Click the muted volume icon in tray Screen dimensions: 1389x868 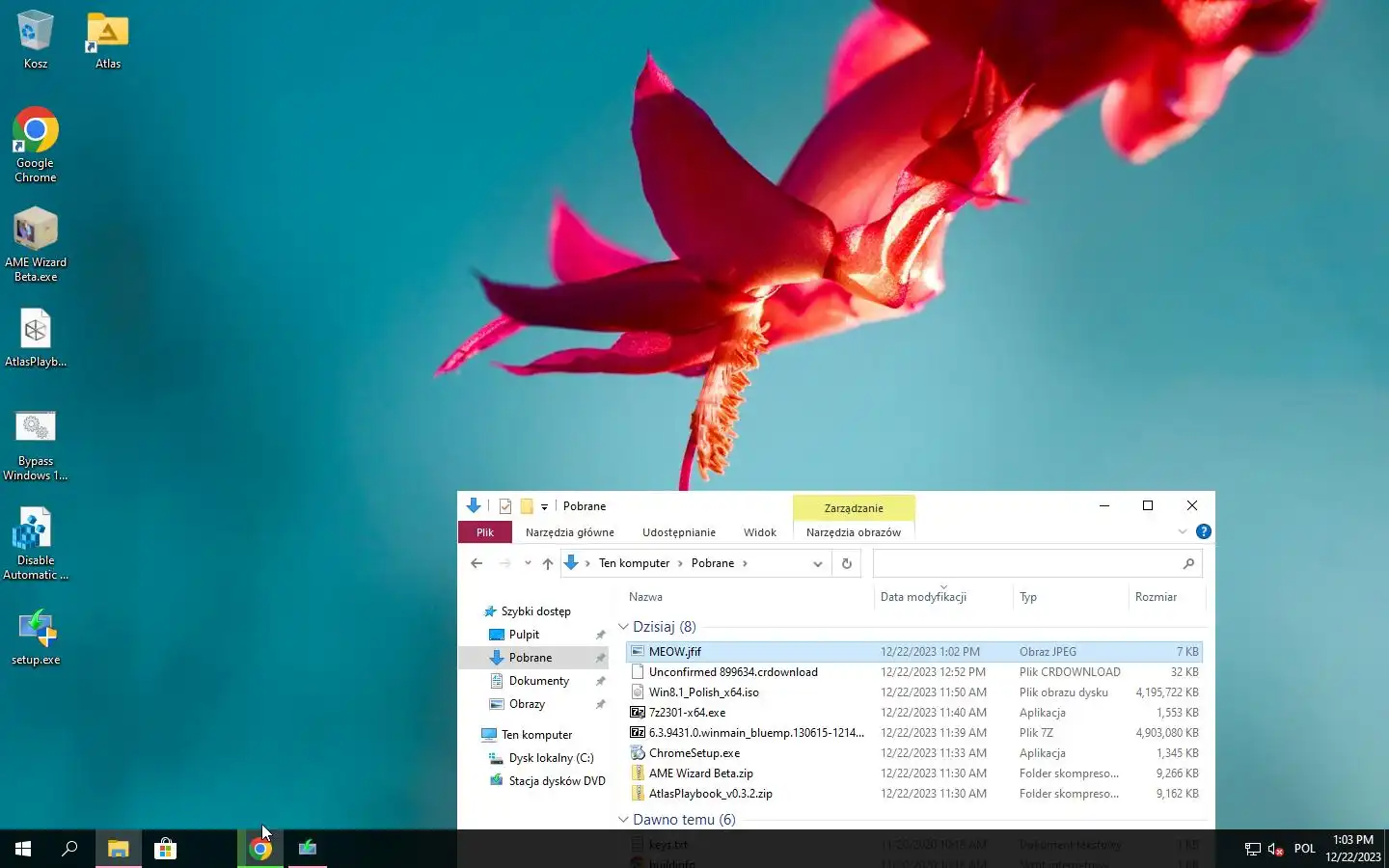pos(1276,850)
